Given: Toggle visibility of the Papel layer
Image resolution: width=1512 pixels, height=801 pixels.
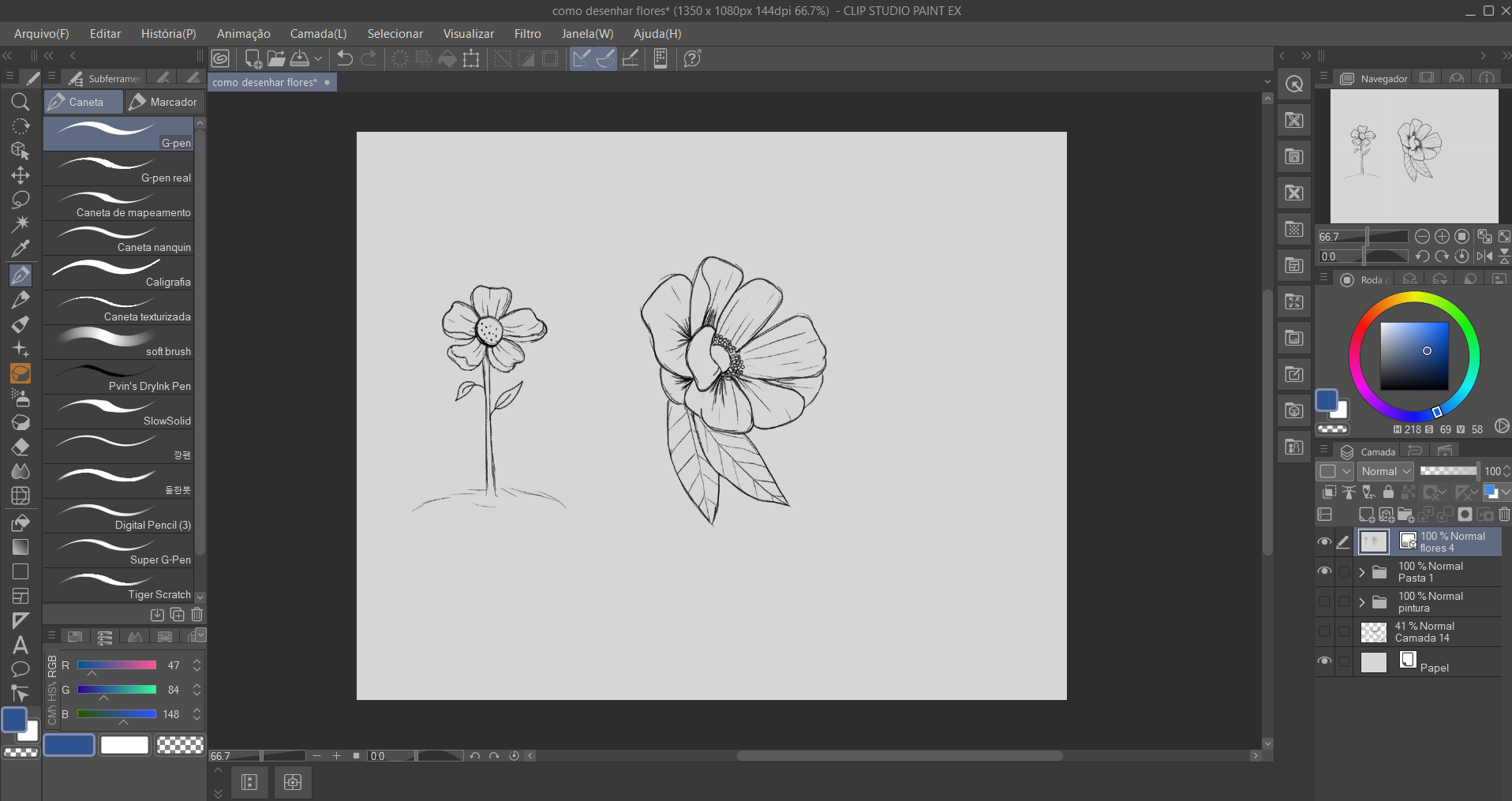Looking at the screenshot, I should pos(1324,661).
